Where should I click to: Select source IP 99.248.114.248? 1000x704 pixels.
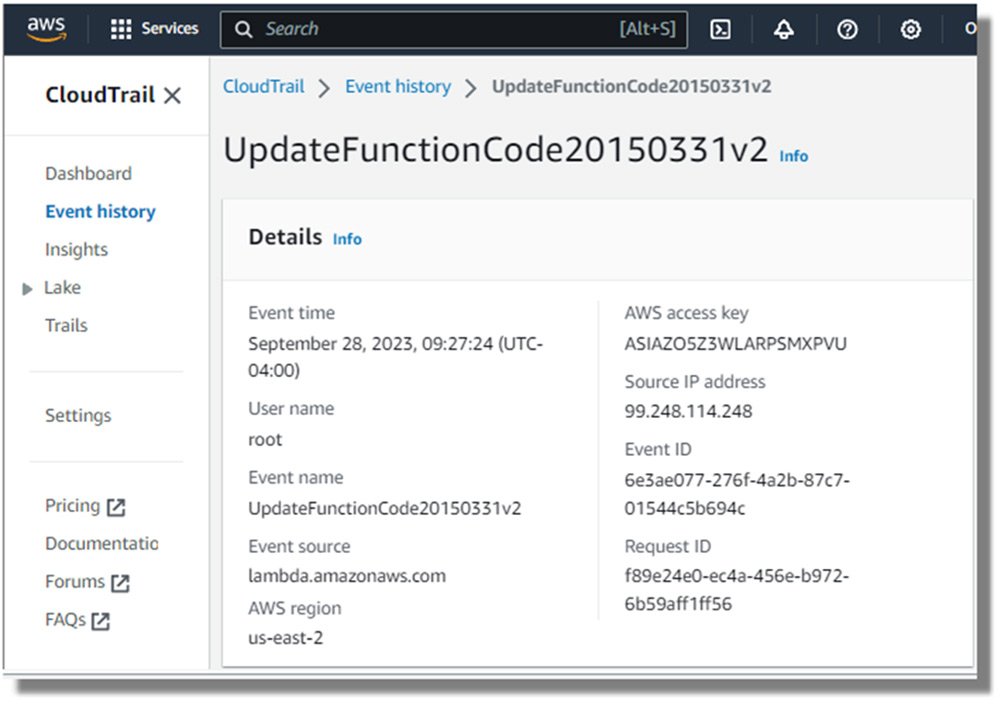688,411
